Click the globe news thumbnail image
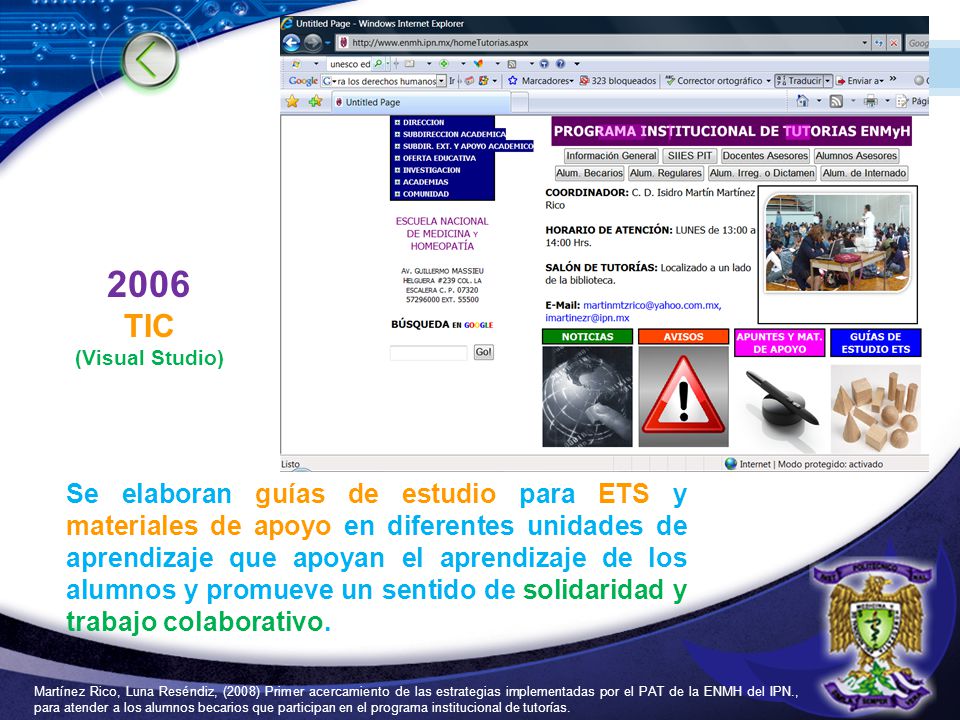The image size is (960, 720). point(587,397)
